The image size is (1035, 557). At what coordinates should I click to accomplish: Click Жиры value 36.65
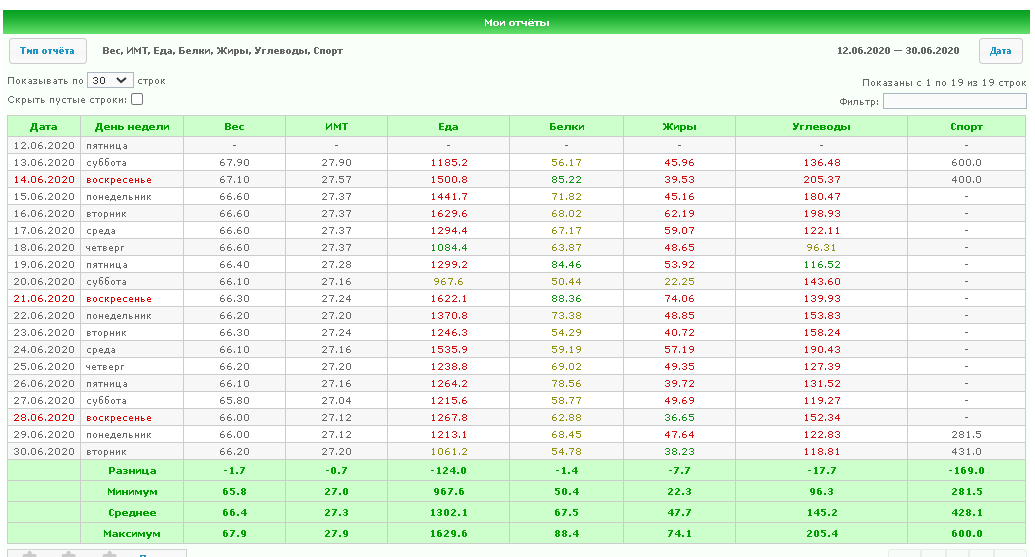coord(679,418)
